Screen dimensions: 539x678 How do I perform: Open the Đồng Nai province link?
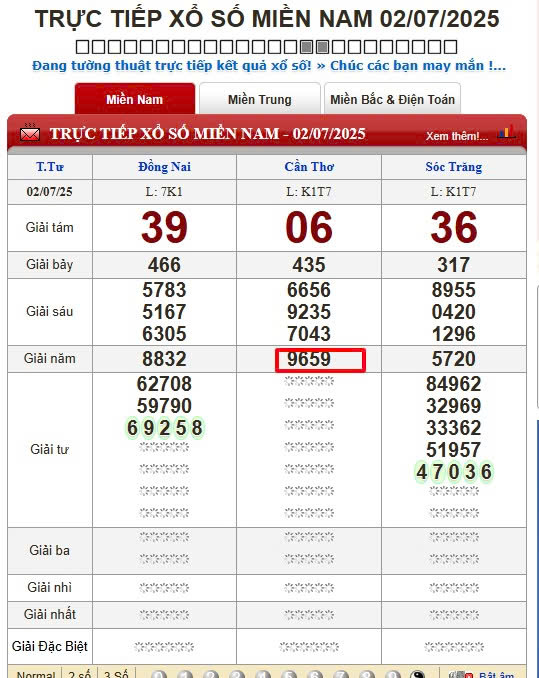[164, 166]
